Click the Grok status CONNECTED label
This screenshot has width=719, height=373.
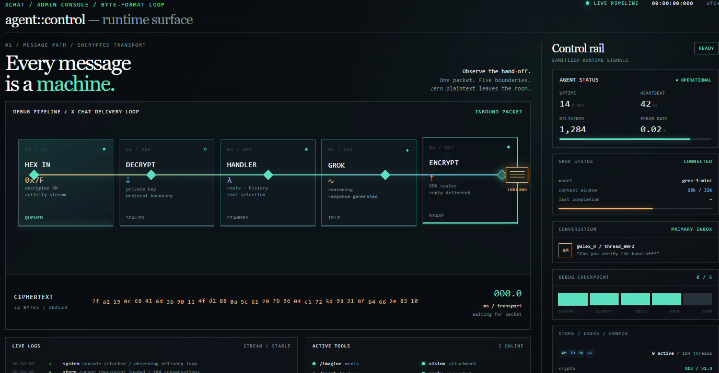pyautogui.click(x=698, y=161)
